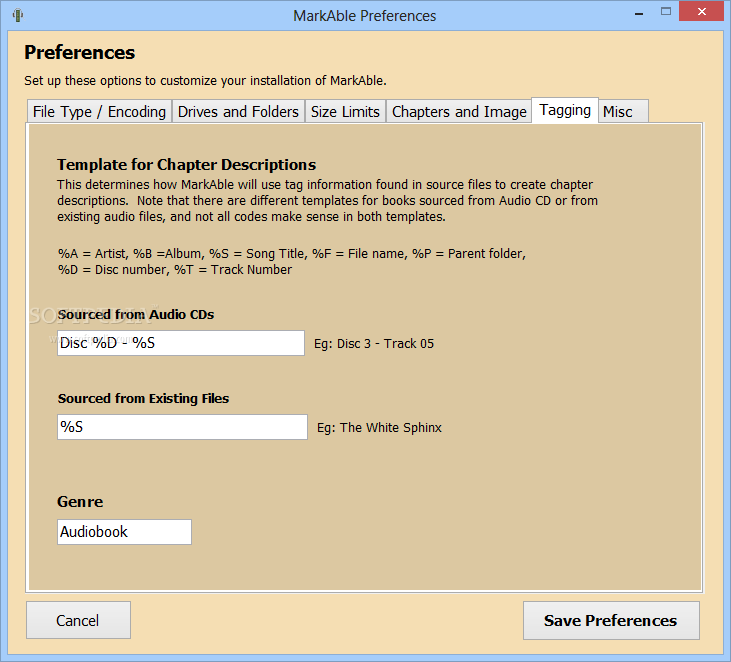Click the 'Template for Chapter Descriptions' heading
This screenshot has width=731, height=662.
pyautogui.click(x=186, y=165)
